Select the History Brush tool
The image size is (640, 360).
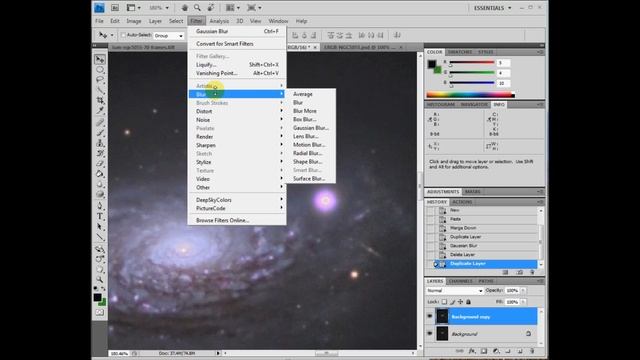100,153
